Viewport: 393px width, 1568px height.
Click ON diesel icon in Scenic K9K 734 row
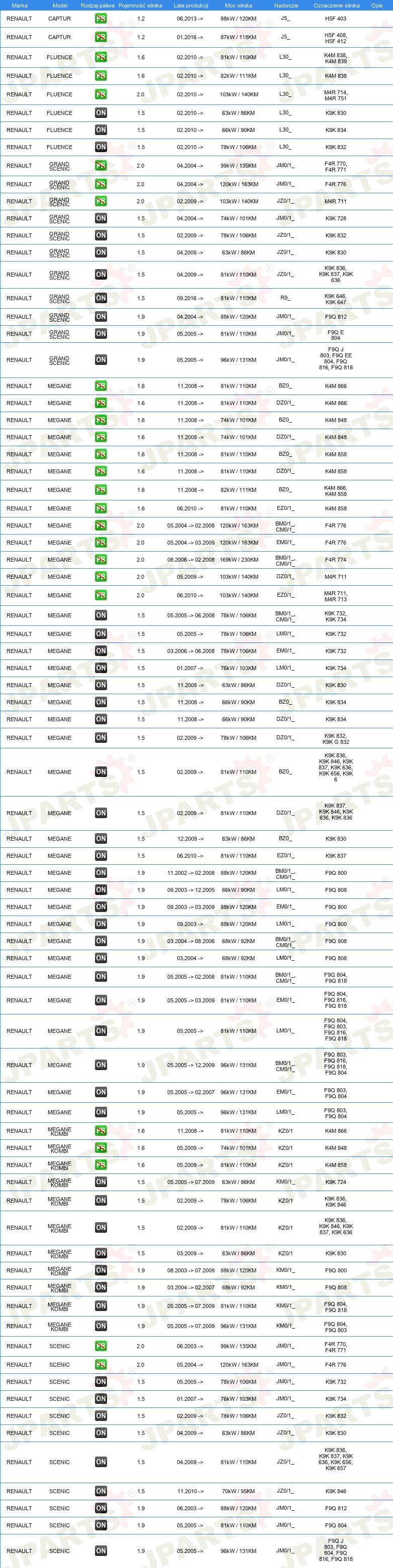click(x=101, y=1399)
